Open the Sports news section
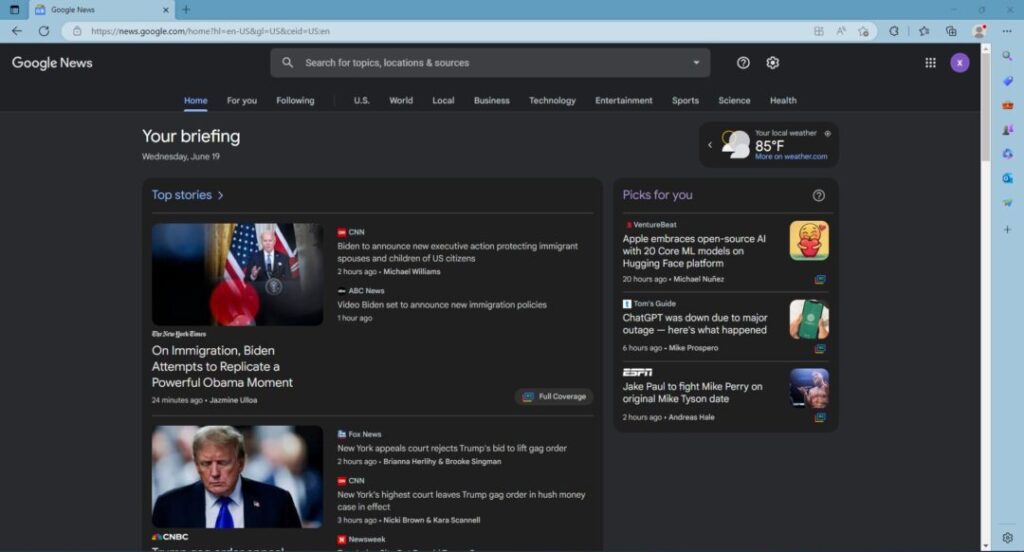 pyautogui.click(x=685, y=101)
